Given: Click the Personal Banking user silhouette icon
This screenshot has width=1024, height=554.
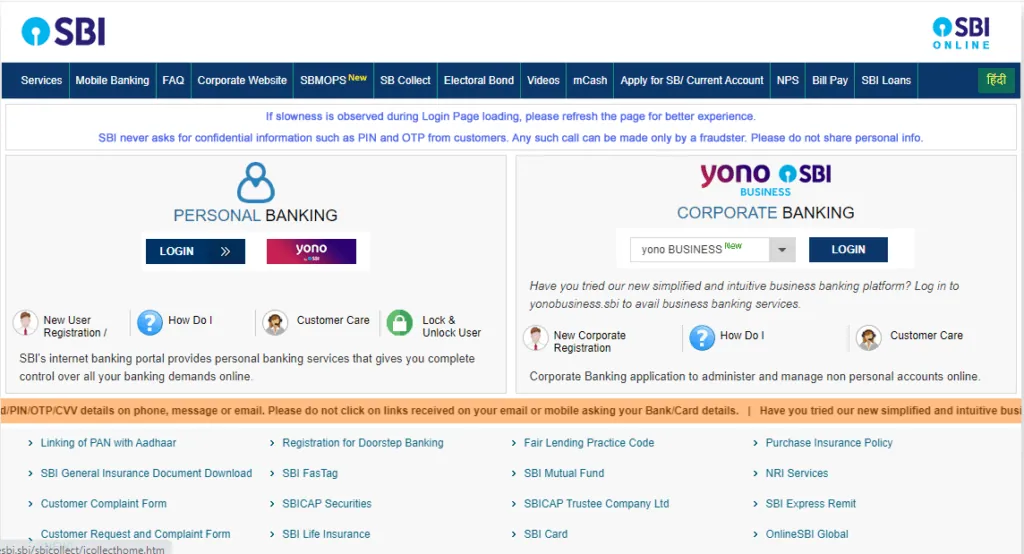Looking at the screenshot, I should click(x=255, y=182).
